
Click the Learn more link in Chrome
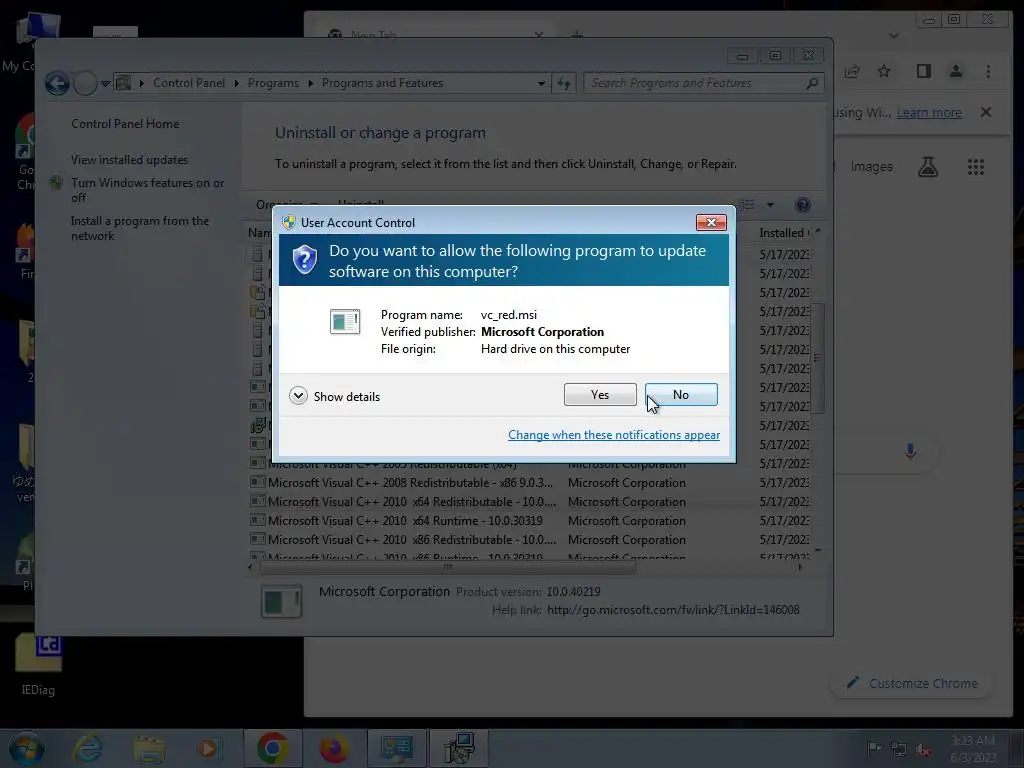(x=929, y=112)
